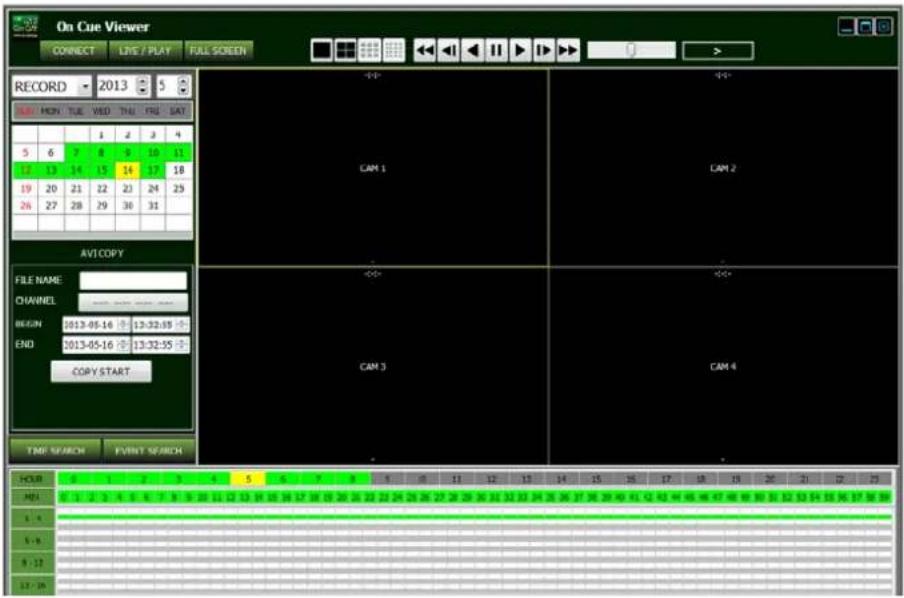This screenshot has width=904, height=598.
Task: Click the CONNECT button
Action: click(74, 51)
